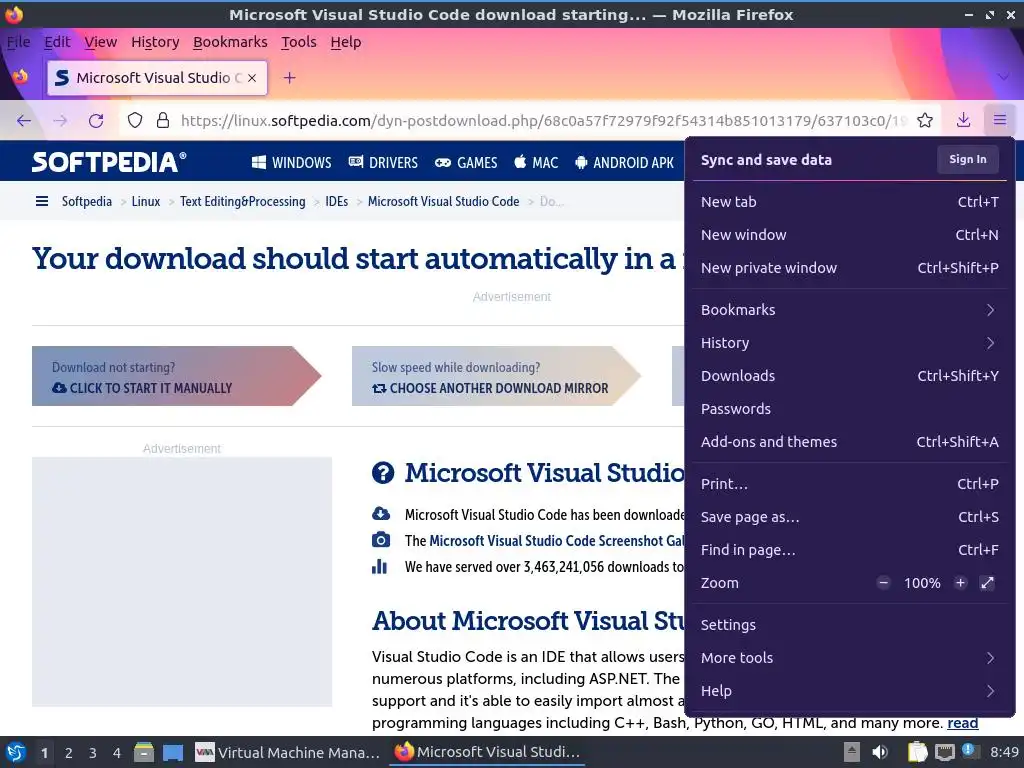This screenshot has width=1024, height=768.
Task: Open the downloads arrow panel
Action: click(963, 120)
